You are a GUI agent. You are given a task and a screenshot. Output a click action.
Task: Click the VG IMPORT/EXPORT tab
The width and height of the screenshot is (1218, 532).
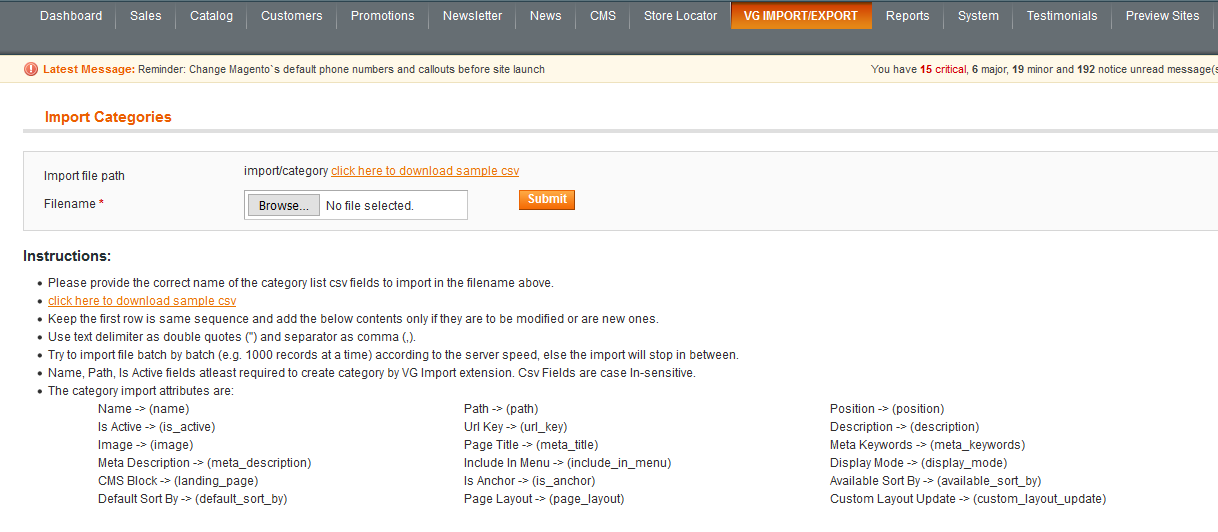801,16
